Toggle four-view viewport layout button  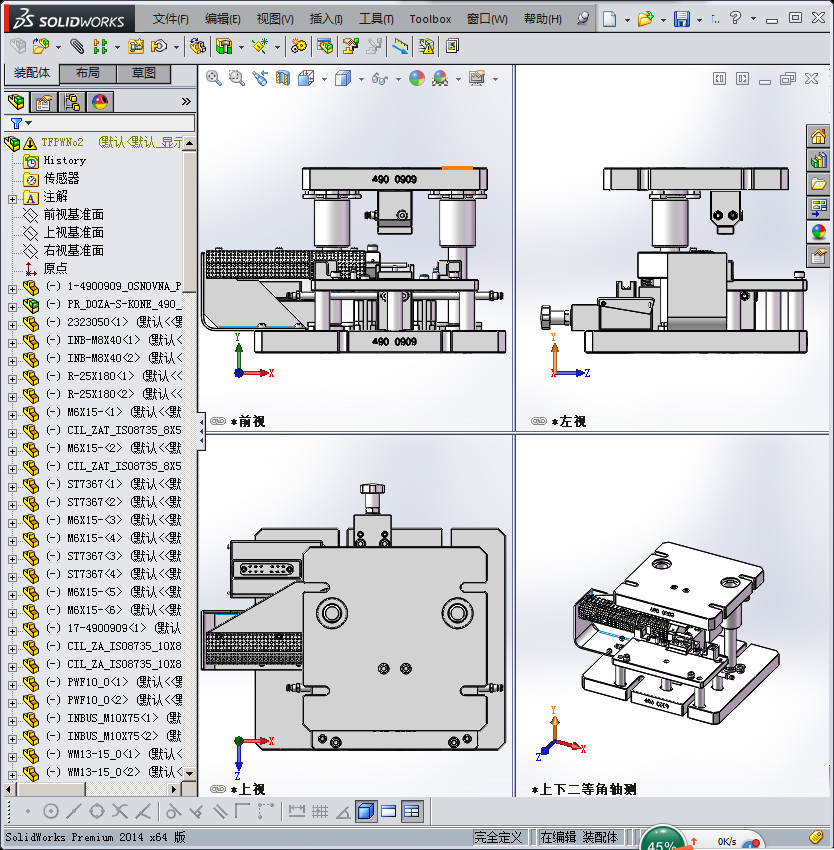[411, 811]
